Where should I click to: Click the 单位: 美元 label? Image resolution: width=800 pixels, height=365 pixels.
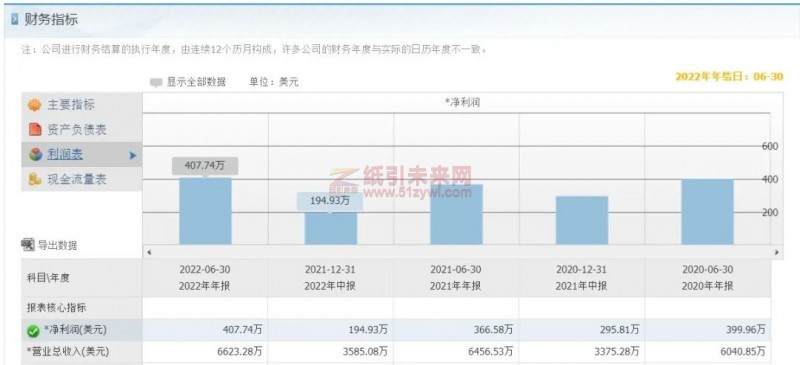click(273, 82)
